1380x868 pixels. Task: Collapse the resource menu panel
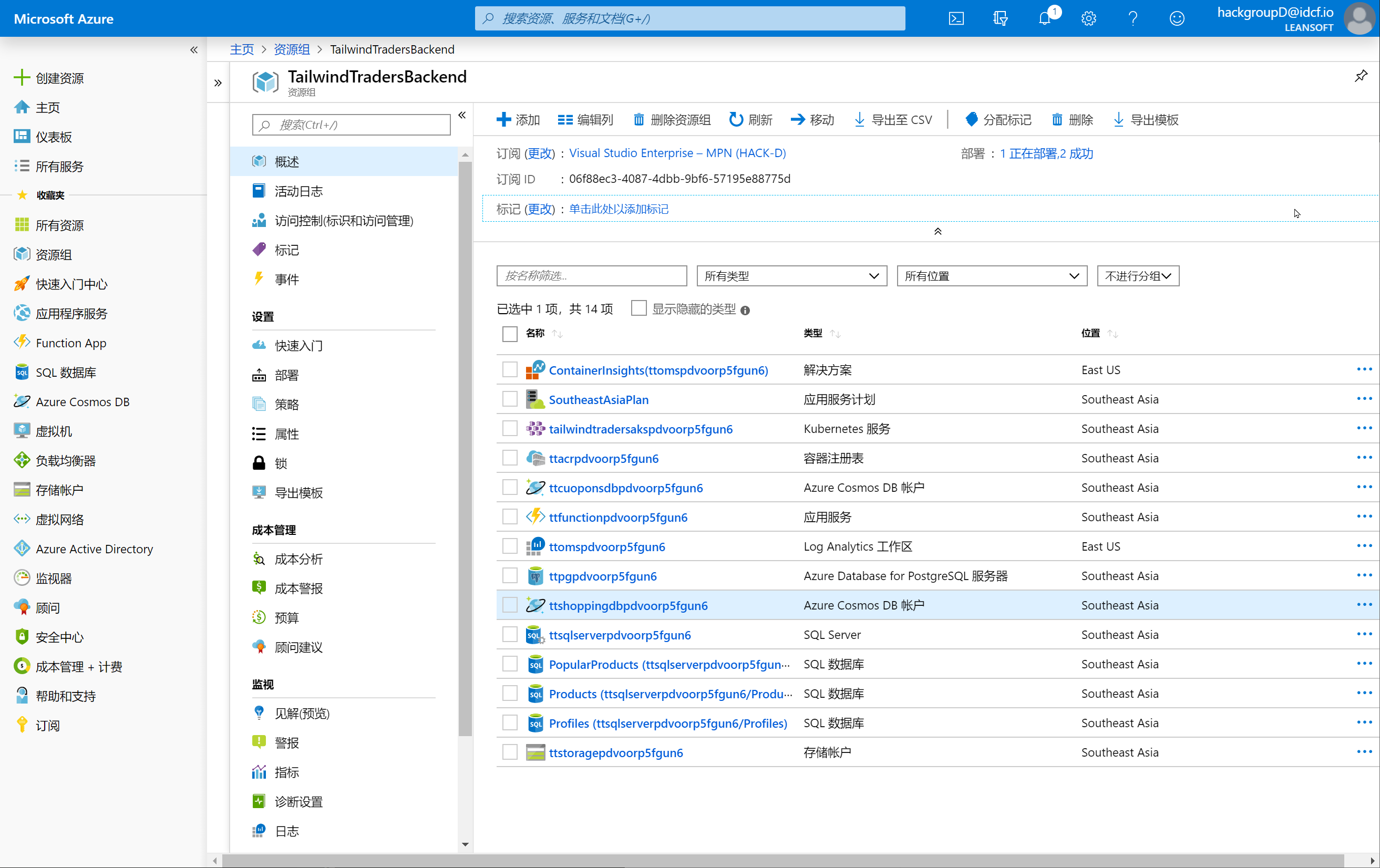(x=462, y=115)
